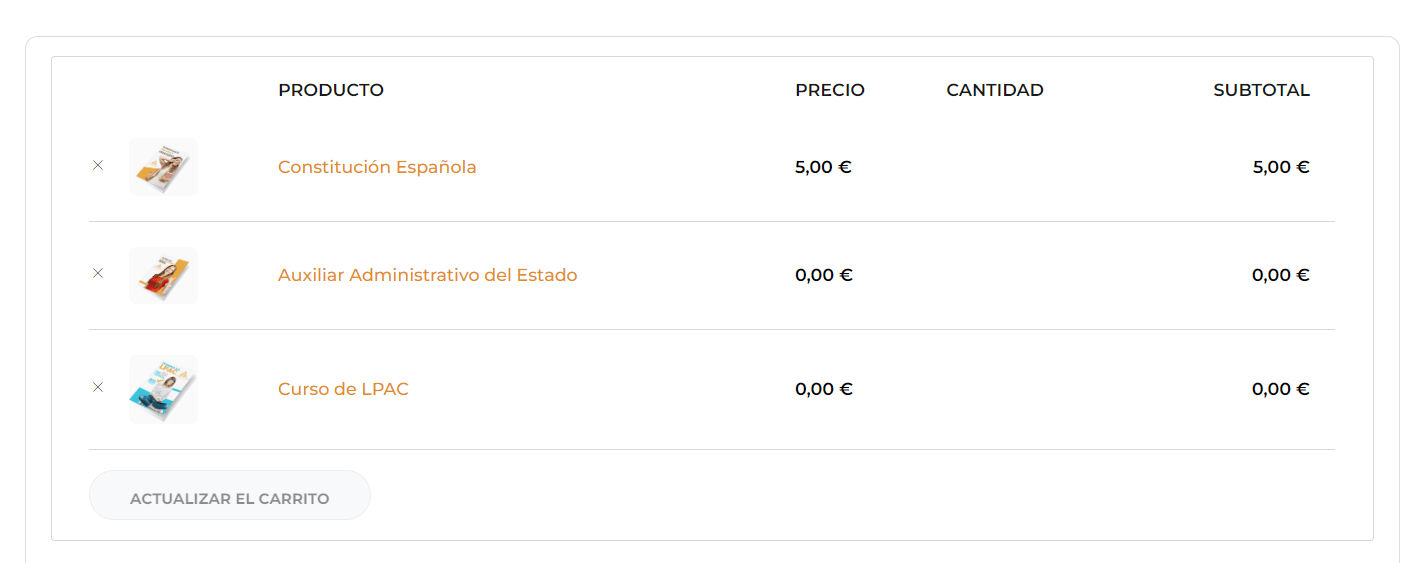Remove Constitución Española from the cart

98,166
